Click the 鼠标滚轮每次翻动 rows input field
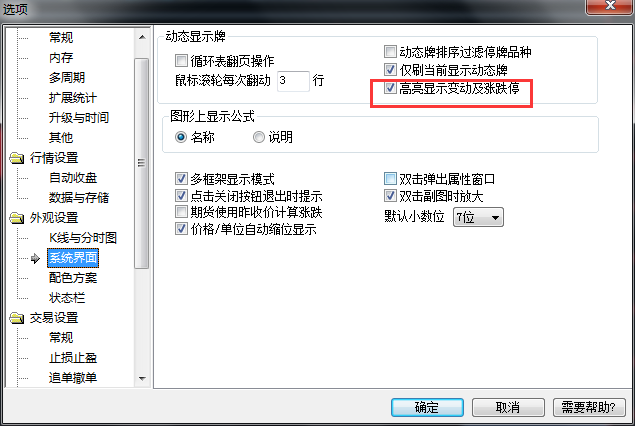The width and height of the screenshot is (635, 426). pos(293,81)
